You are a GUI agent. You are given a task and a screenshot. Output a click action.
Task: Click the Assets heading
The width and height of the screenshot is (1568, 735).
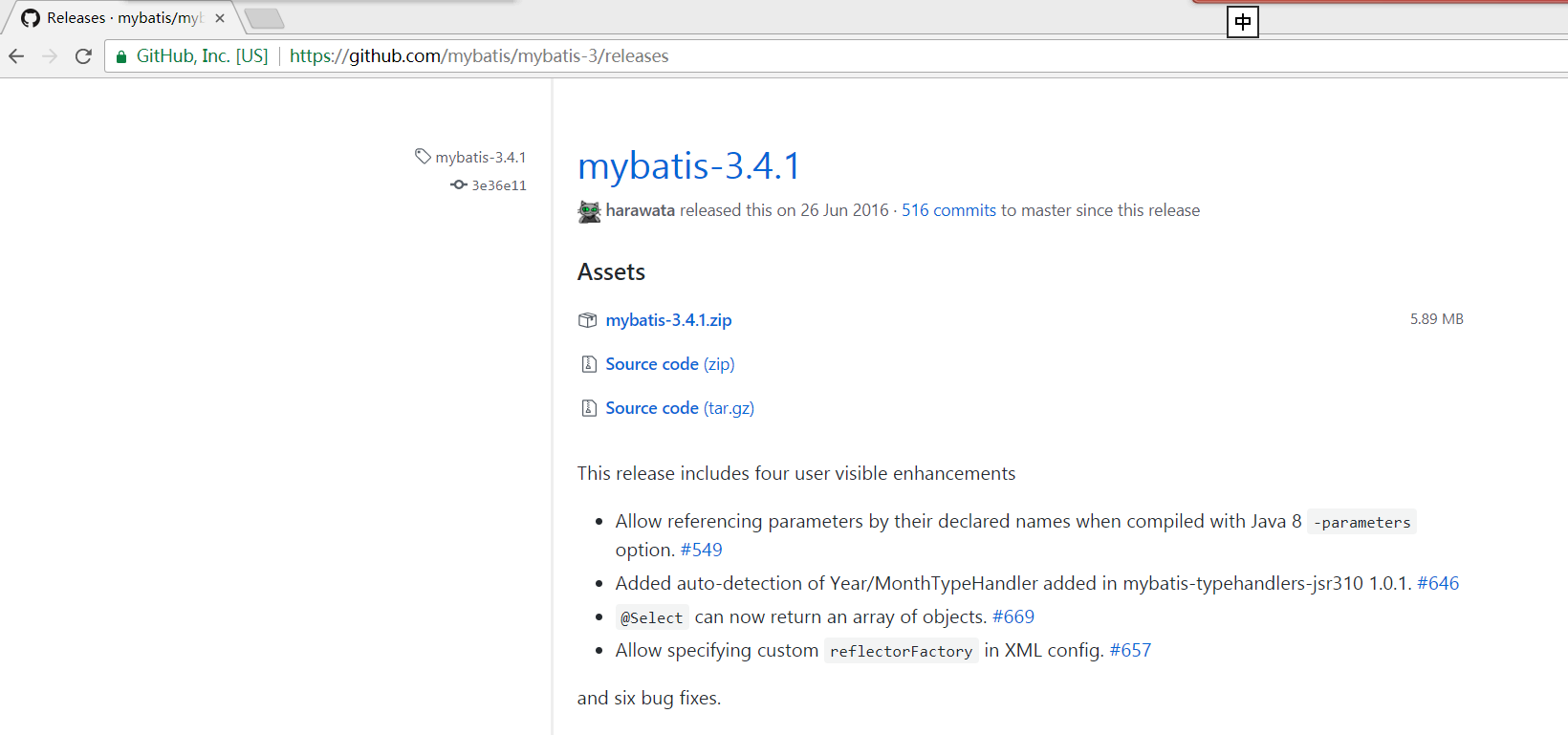point(611,272)
